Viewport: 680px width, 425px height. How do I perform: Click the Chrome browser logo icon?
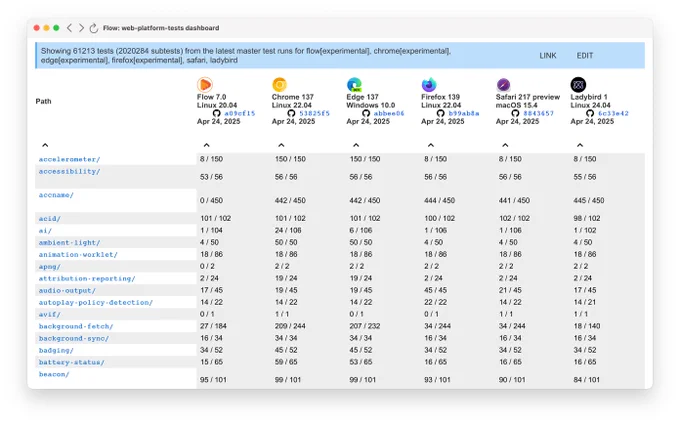[x=280, y=85]
